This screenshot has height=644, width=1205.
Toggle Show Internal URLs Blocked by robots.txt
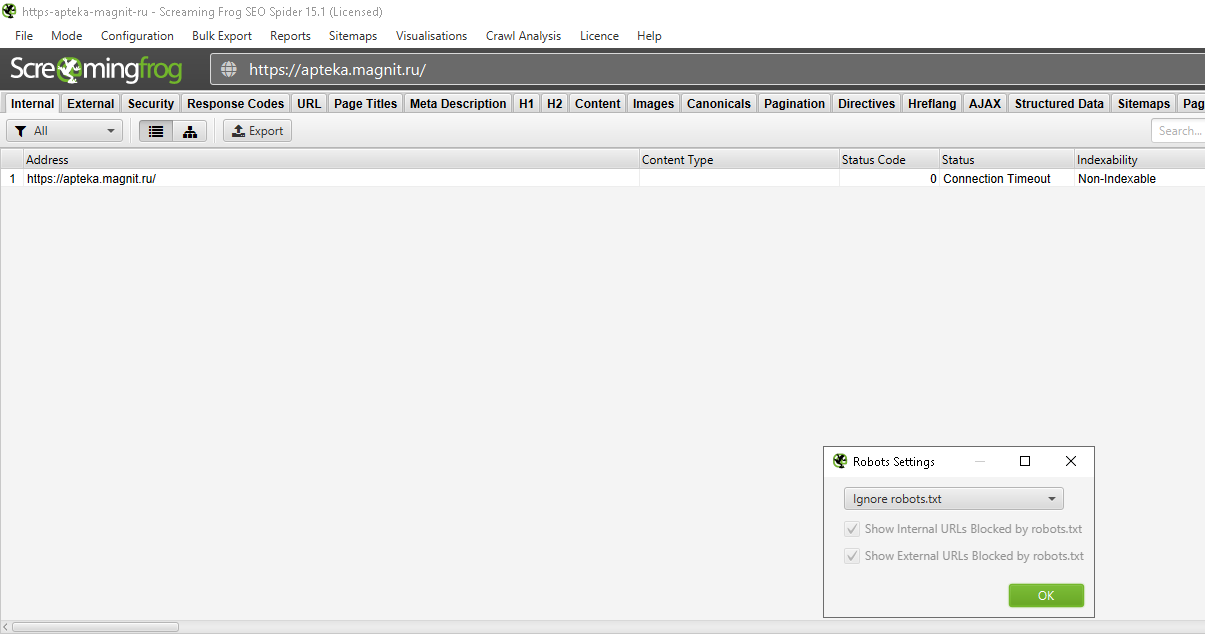[x=852, y=529]
